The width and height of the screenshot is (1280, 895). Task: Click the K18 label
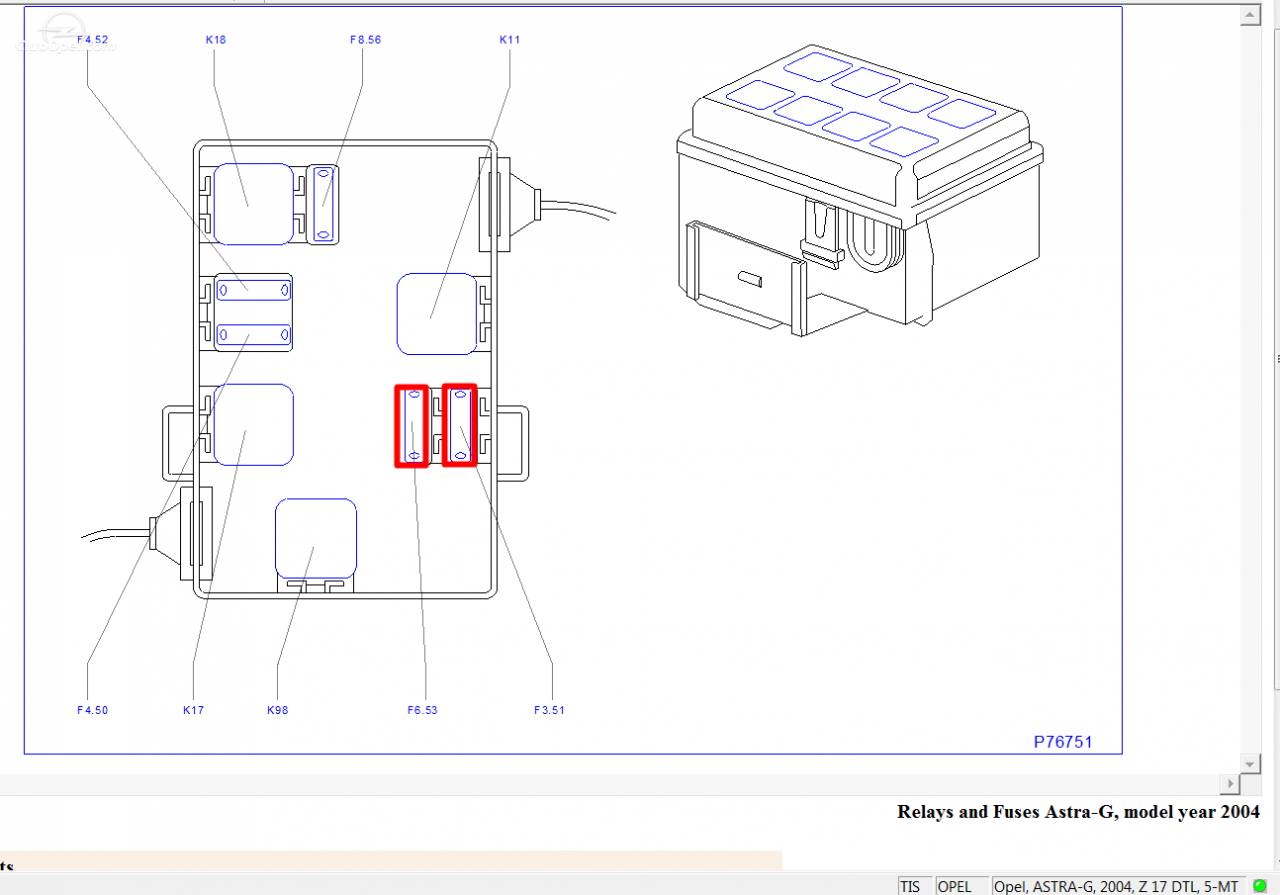click(x=216, y=40)
